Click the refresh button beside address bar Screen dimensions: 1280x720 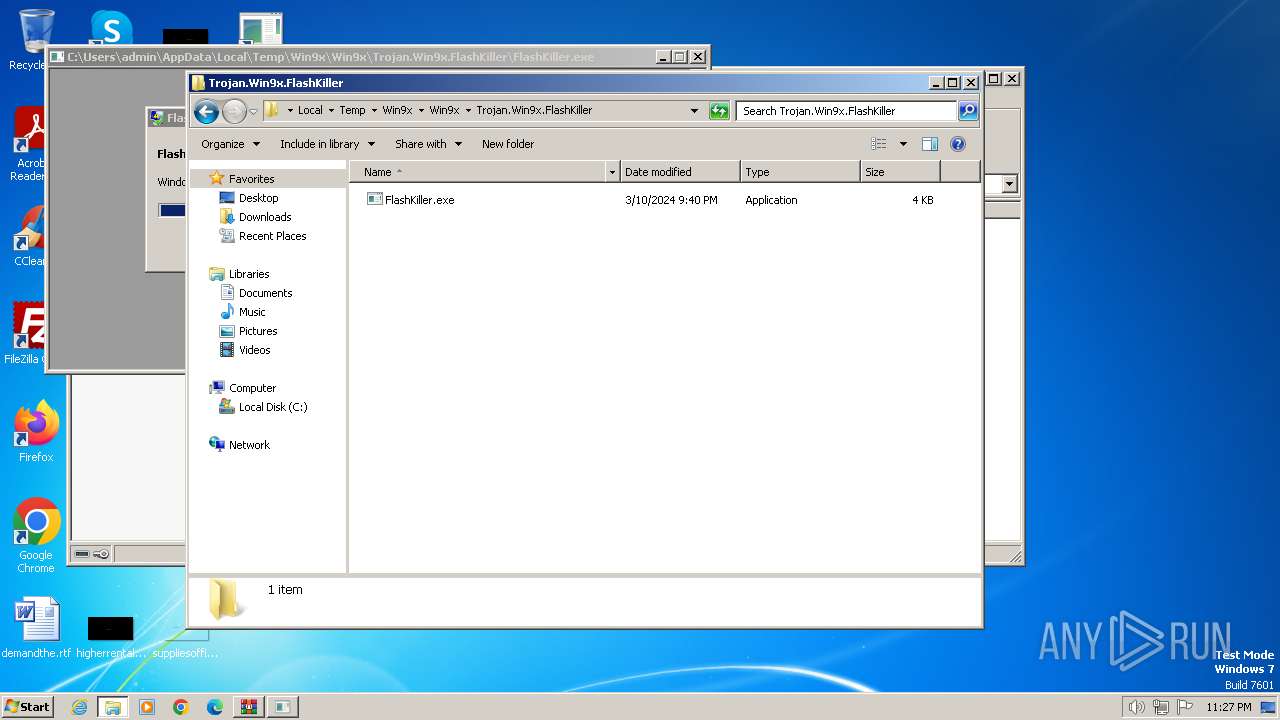(x=719, y=111)
